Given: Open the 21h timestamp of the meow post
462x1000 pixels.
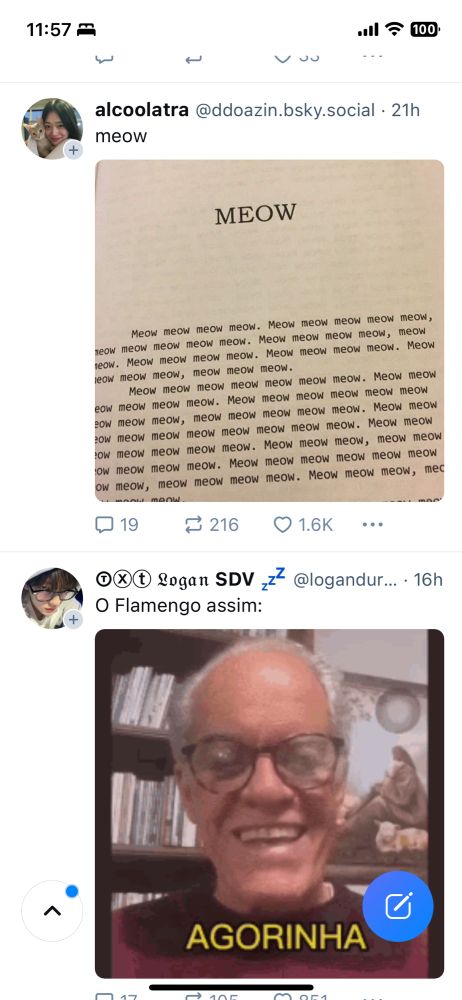Looking at the screenshot, I should click(406, 110).
